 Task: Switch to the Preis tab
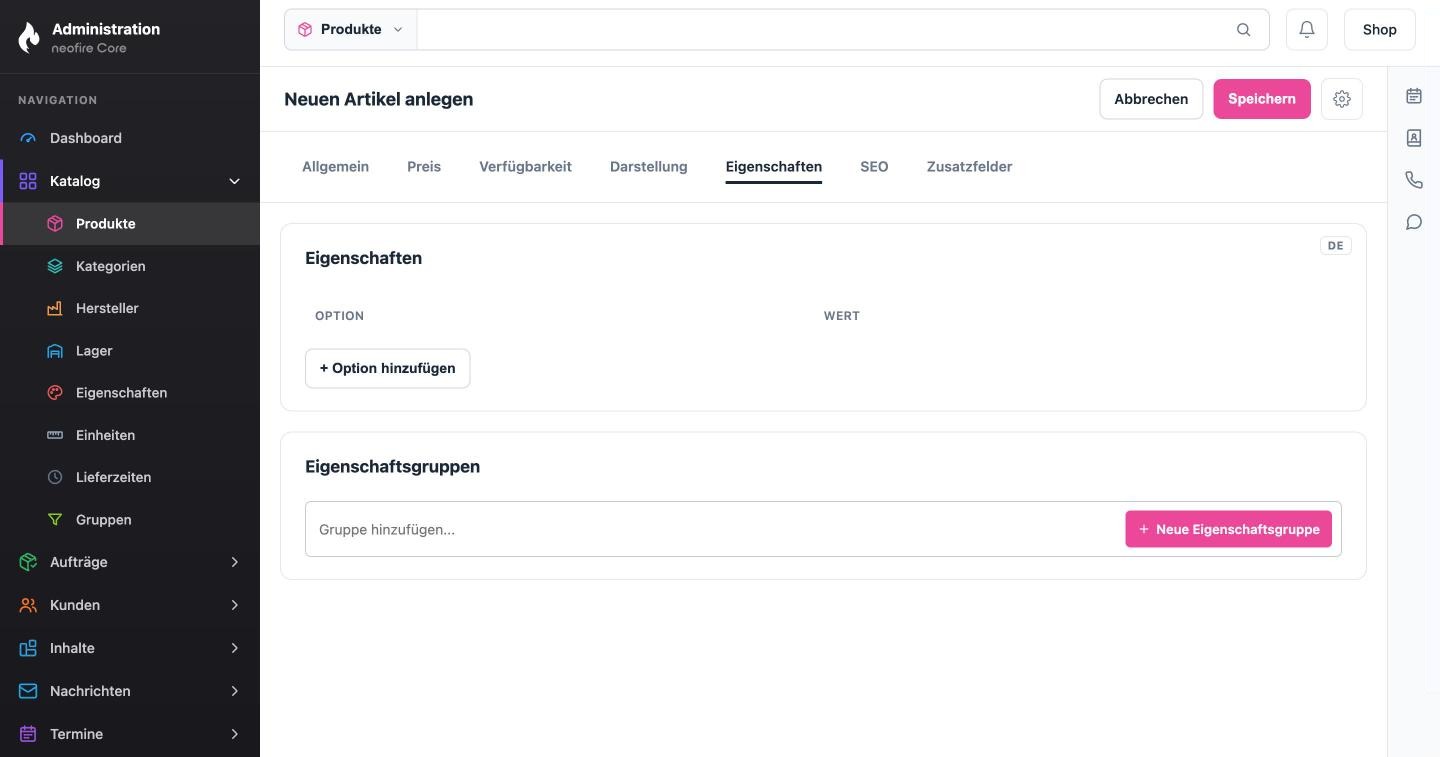click(424, 167)
